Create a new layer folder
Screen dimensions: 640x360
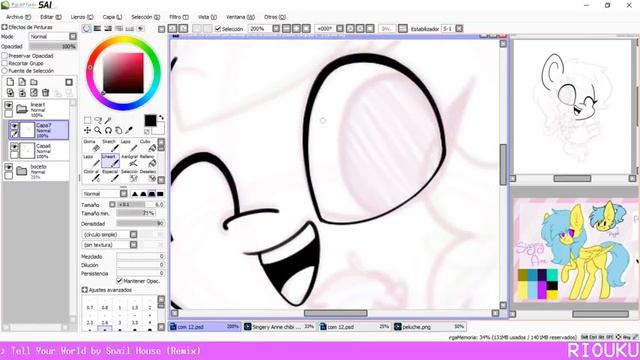point(34,82)
